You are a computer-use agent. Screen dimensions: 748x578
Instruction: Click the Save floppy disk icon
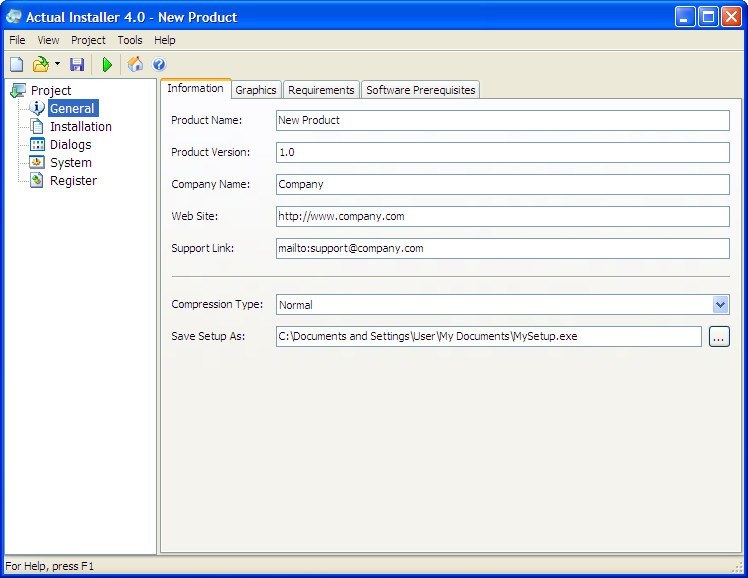[77, 64]
